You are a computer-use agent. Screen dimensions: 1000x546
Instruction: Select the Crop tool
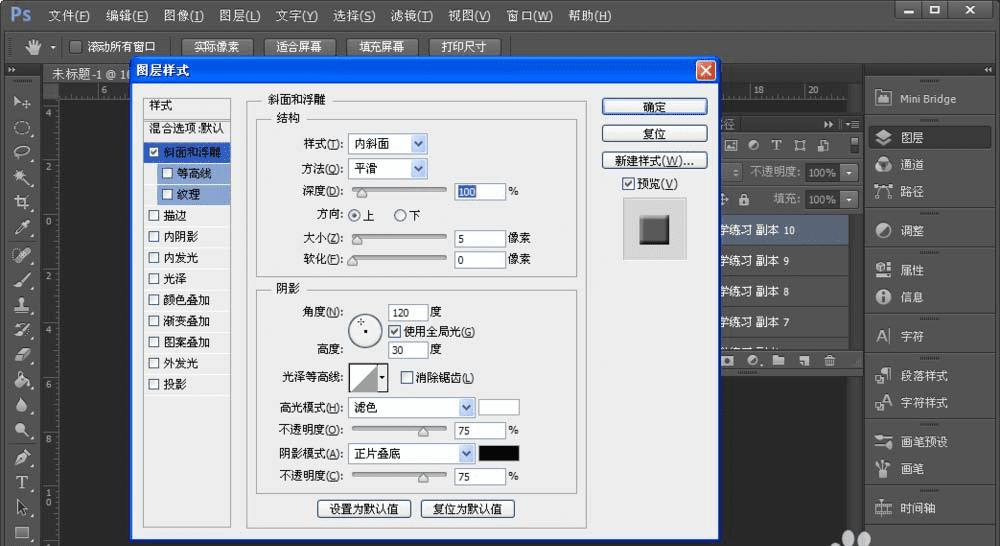(x=22, y=203)
